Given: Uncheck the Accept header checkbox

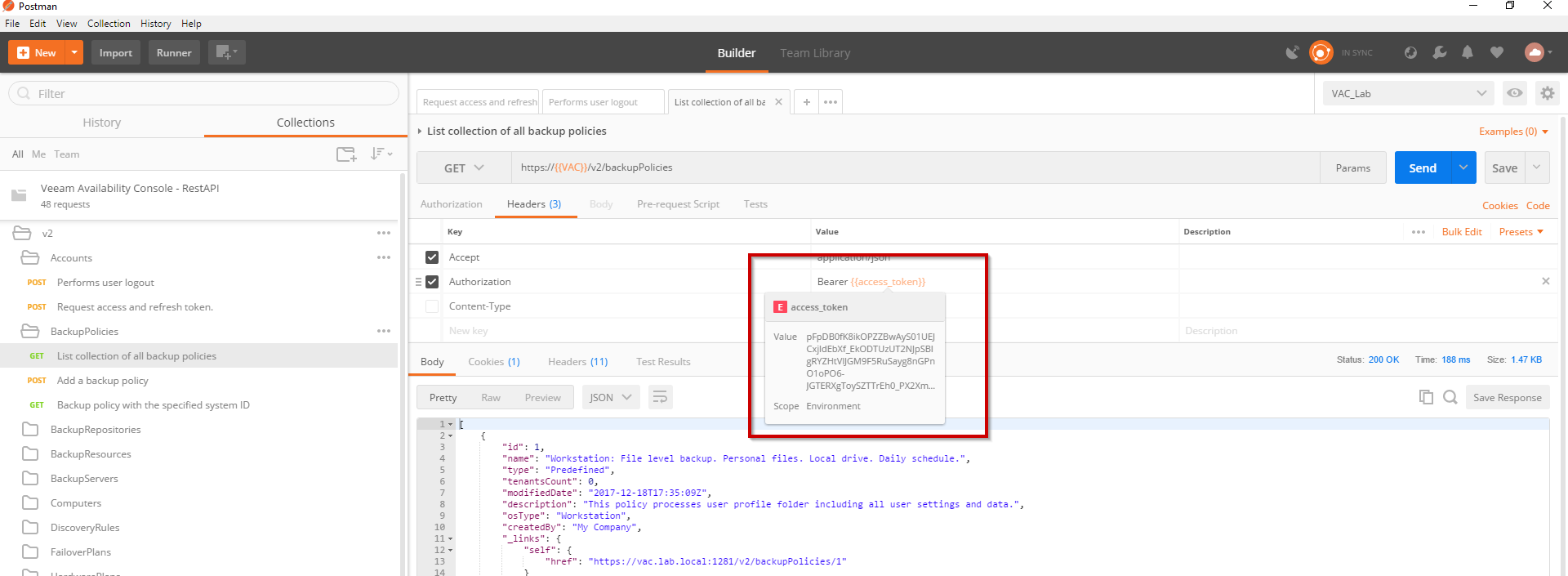Looking at the screenshot, I should pos(432,257).
